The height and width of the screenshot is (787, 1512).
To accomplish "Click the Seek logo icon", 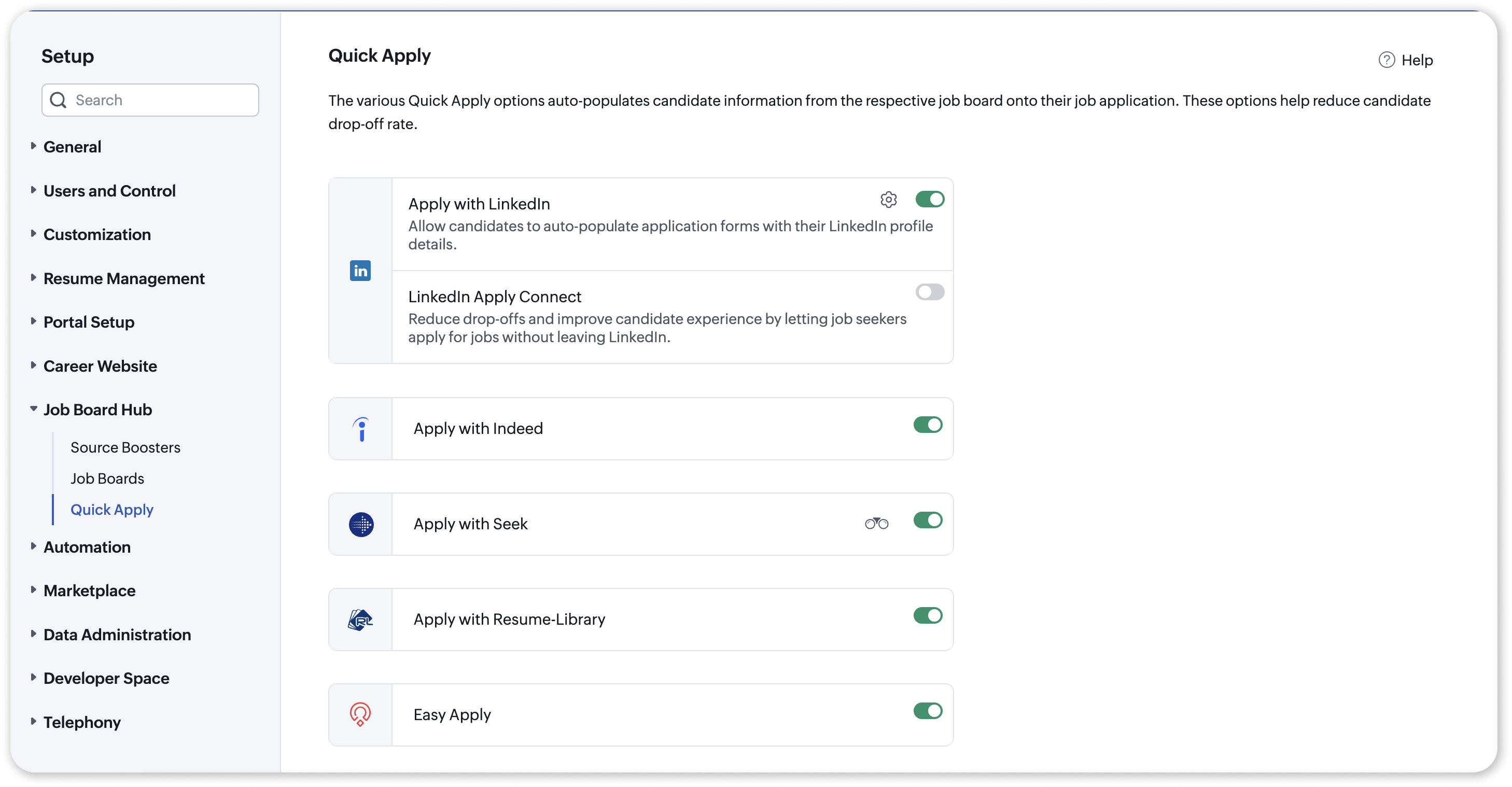I will (x=361, y=524).
